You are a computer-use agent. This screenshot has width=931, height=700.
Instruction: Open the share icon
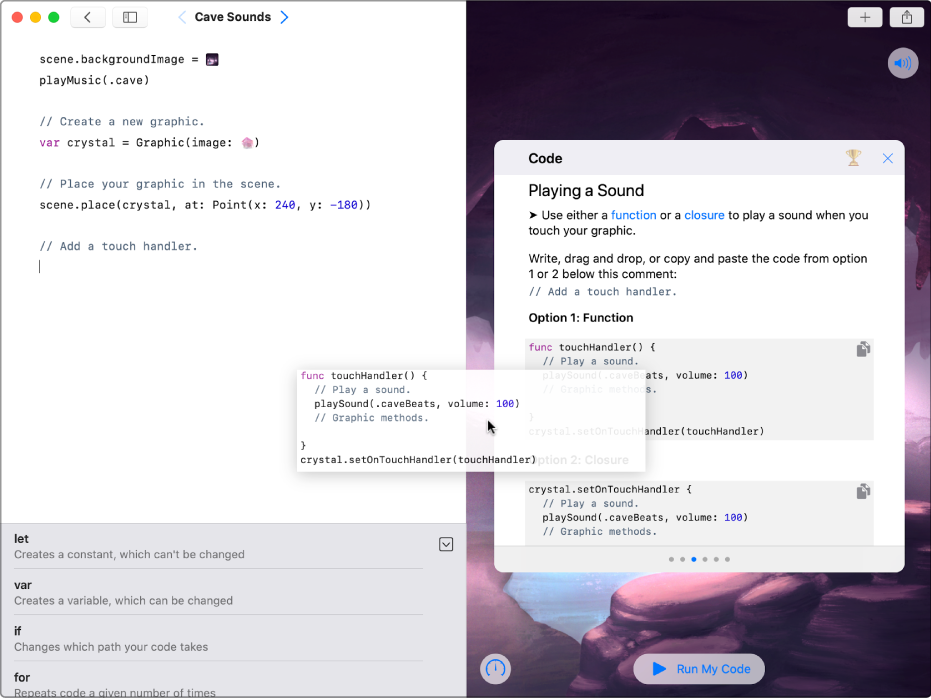coord(907,17)
